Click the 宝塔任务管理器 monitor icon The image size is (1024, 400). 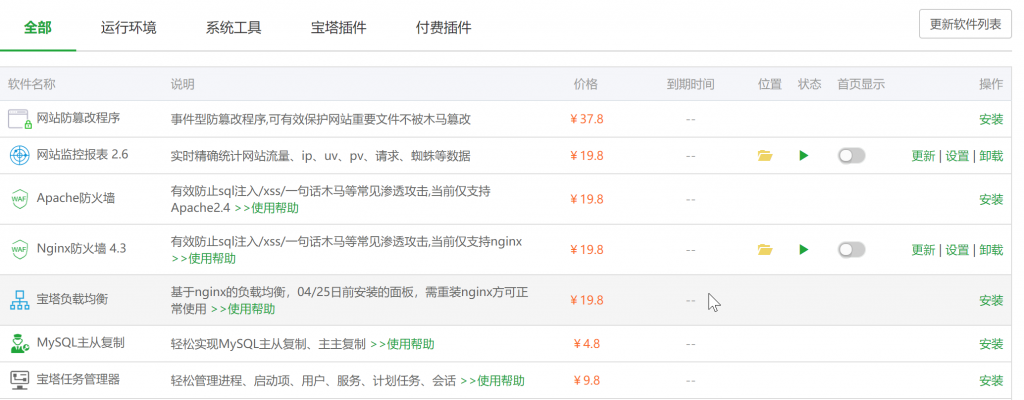point(20,380)
